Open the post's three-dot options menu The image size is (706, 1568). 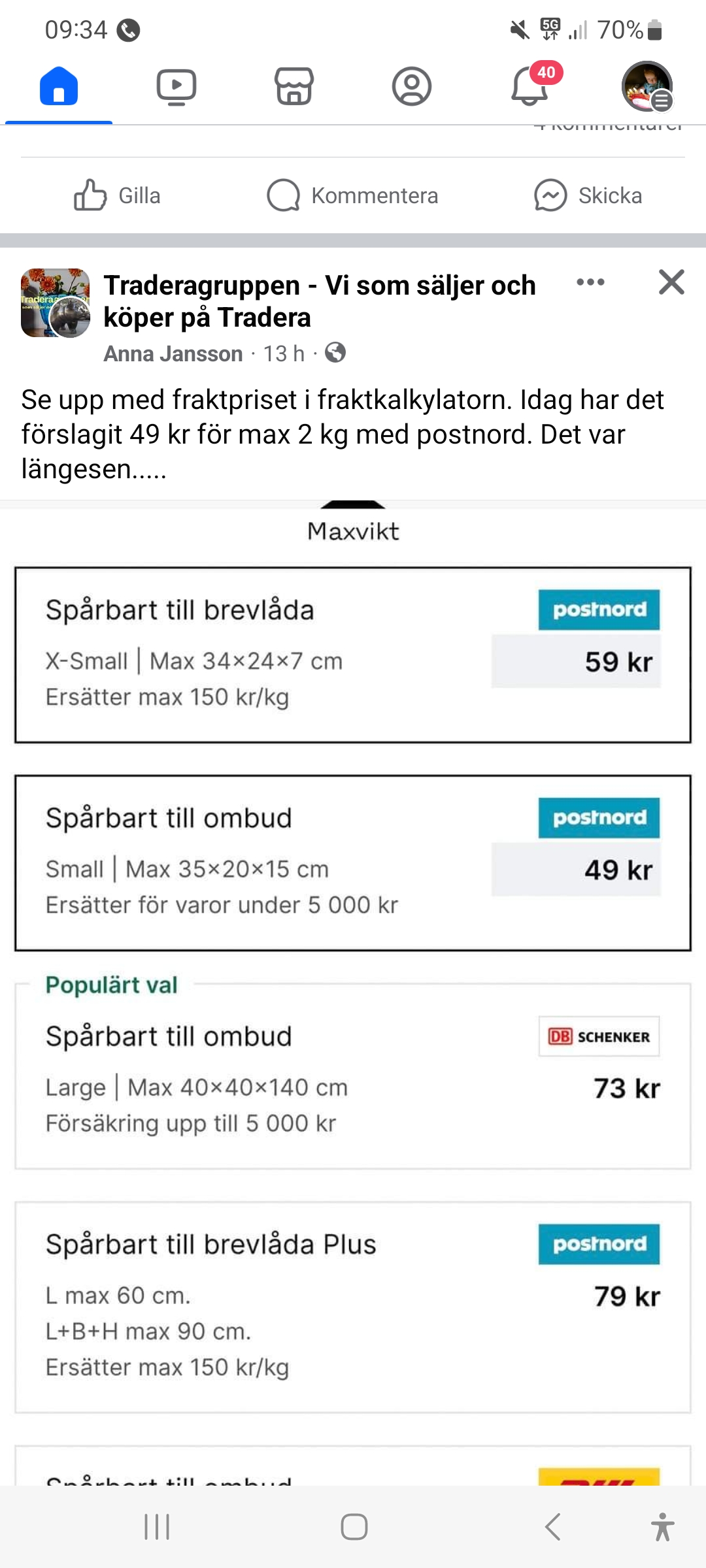click(590, 282)
